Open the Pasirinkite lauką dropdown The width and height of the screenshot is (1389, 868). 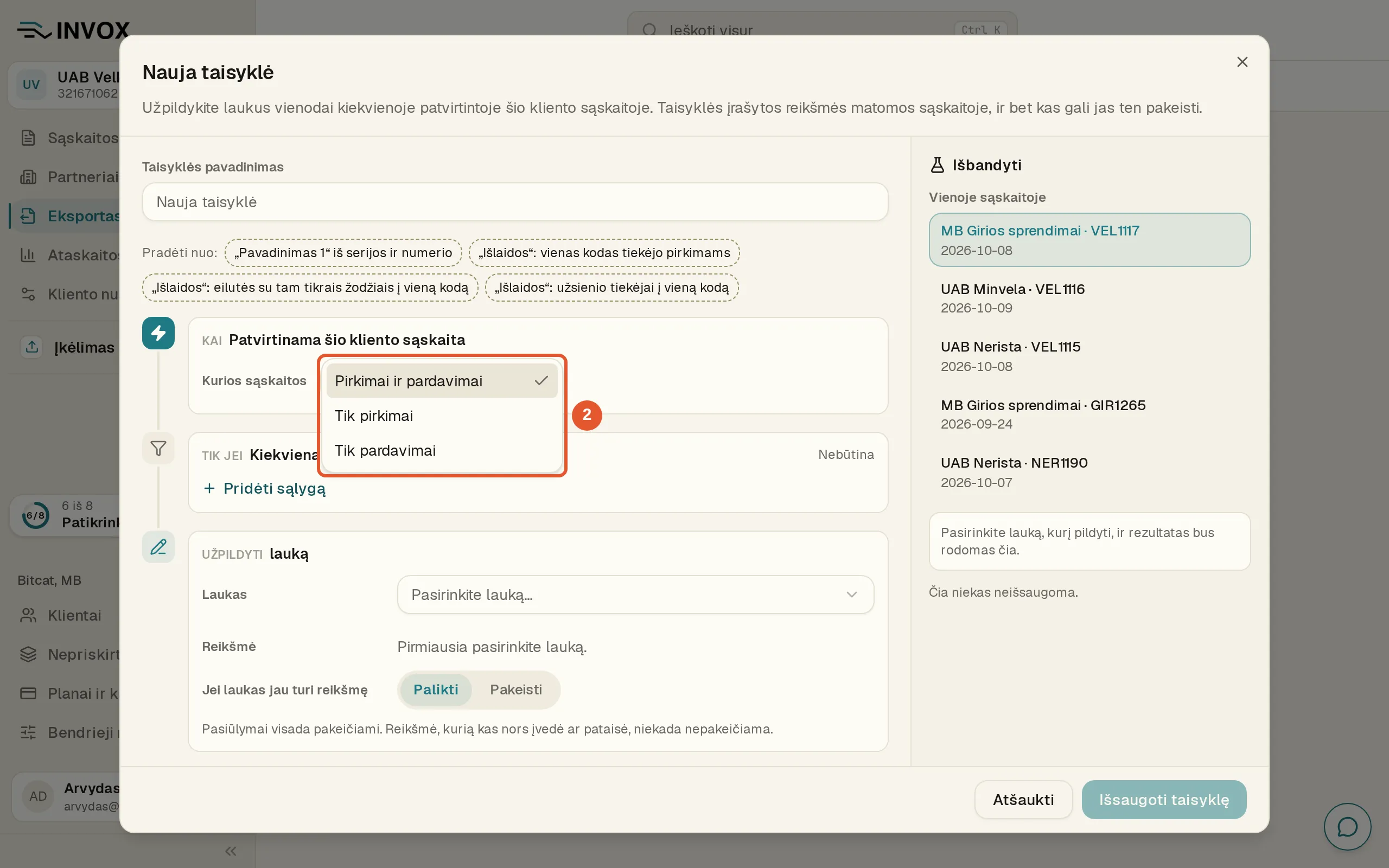click(635, 595)
